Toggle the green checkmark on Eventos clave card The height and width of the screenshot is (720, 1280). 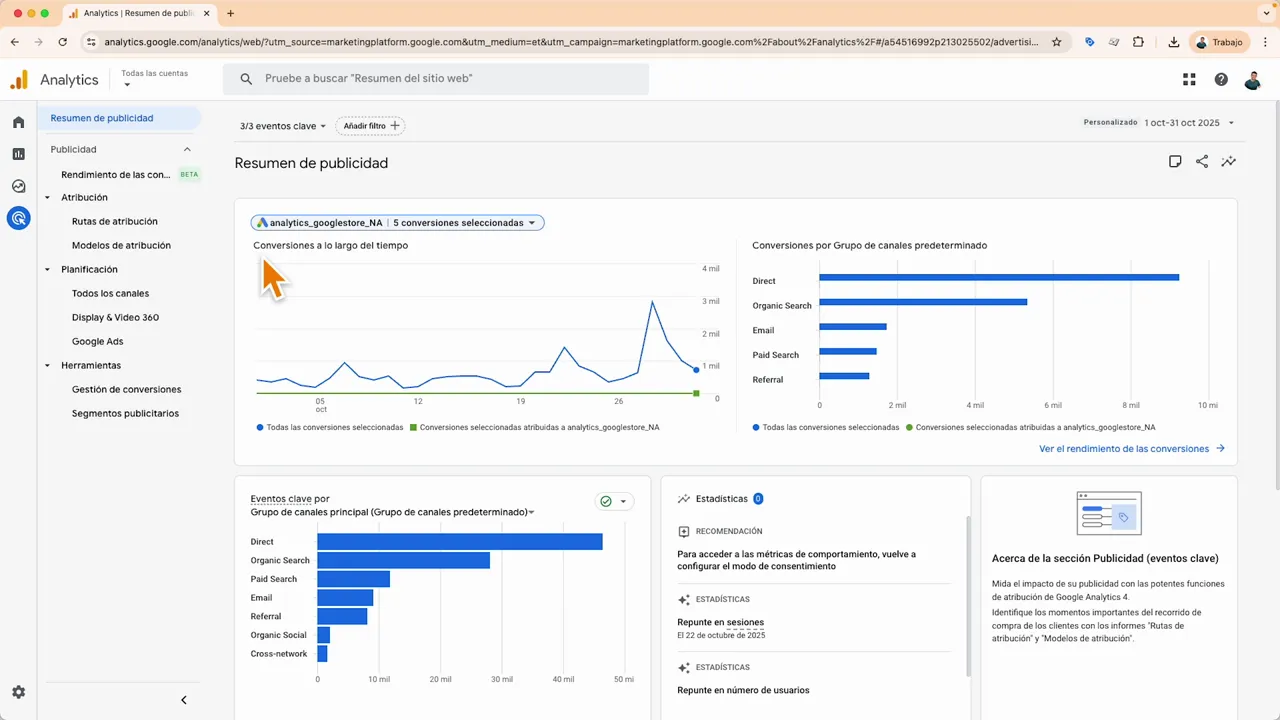click(605, 500)
